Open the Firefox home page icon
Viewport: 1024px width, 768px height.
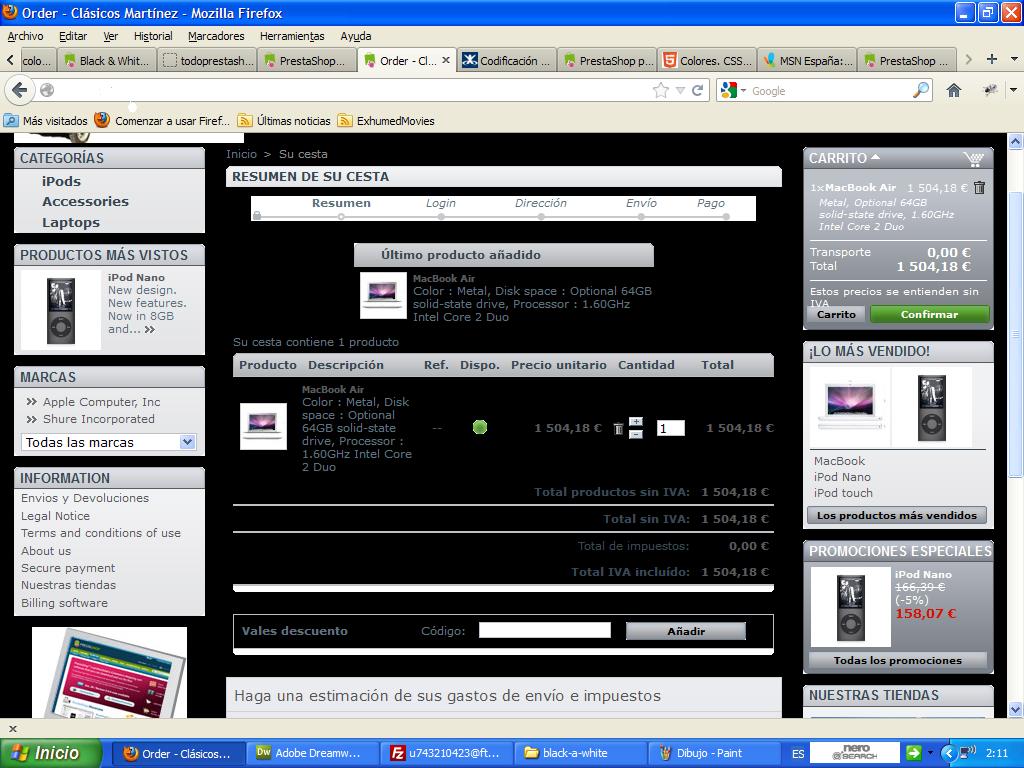coord(953,91)
